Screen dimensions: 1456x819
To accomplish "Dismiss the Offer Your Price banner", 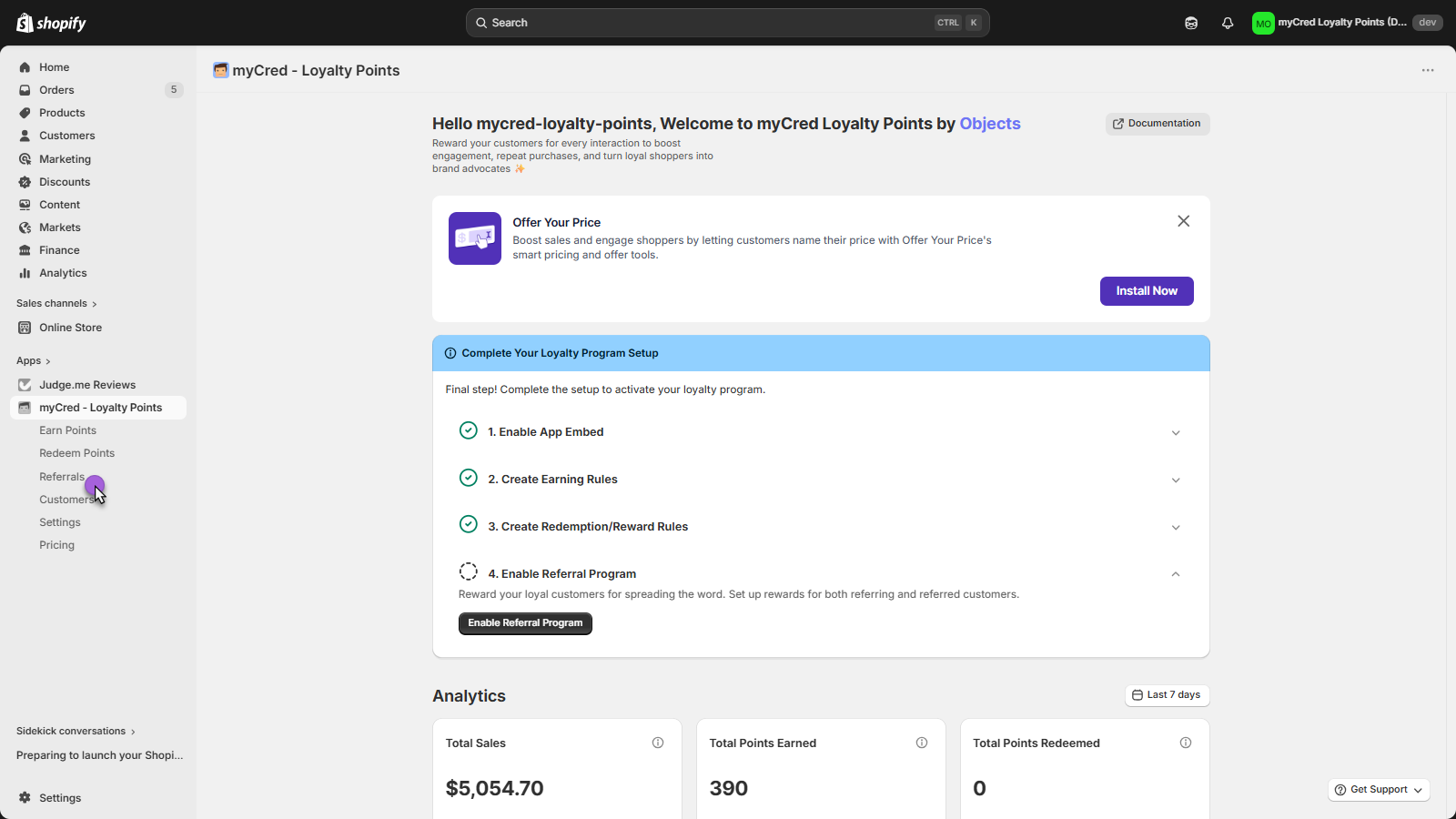I will pos(1183,221).
